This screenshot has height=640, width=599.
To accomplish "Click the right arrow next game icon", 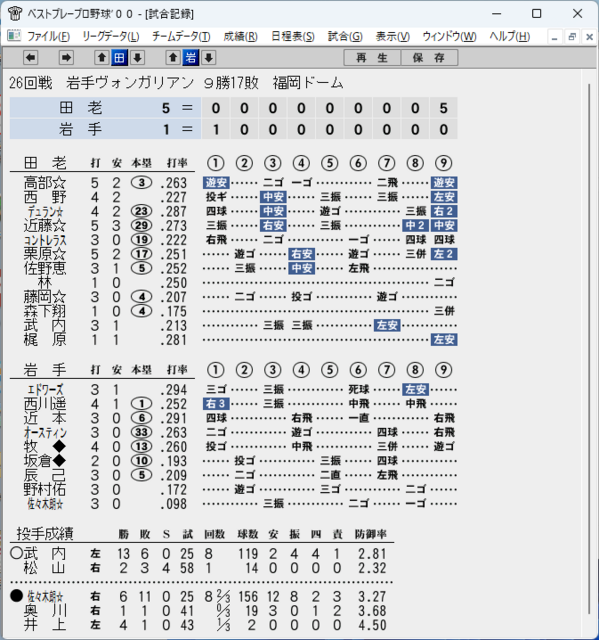I will click(x=66, y=58).
